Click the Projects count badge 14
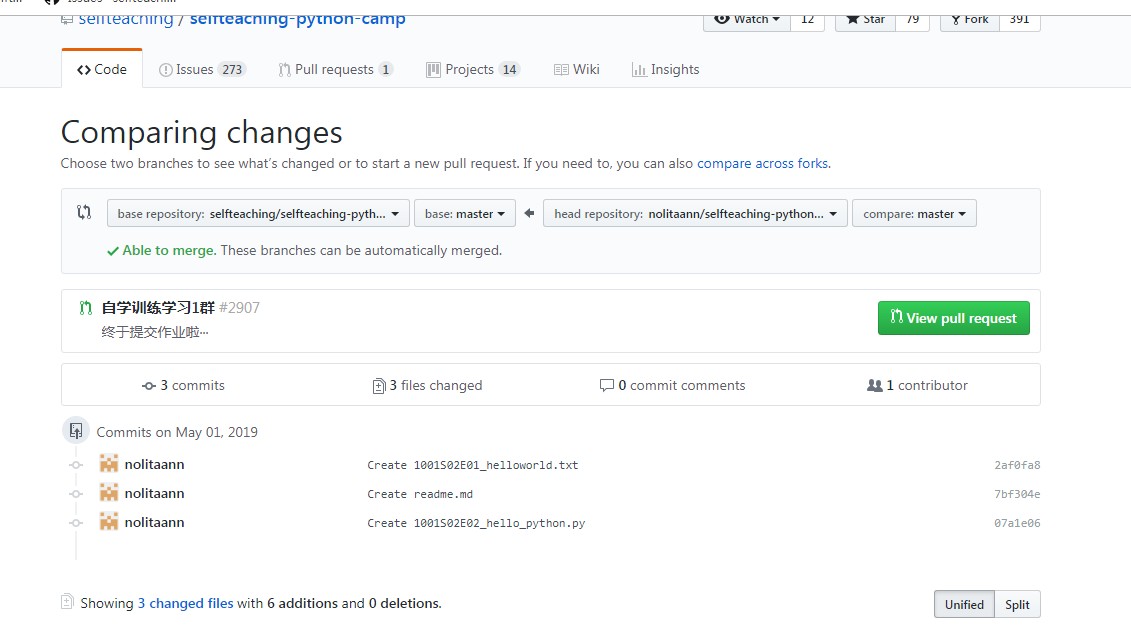1131x630 pixels. click(x=509, y=69)
